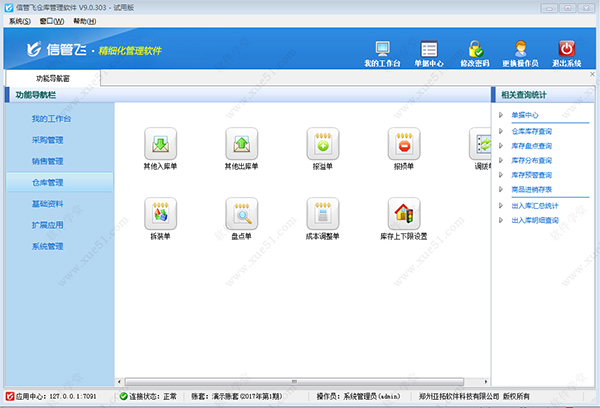This screenshot has height=408, width=600.
Task: Open the 盘点单 magnifier icon
Action: click(242, 214)
